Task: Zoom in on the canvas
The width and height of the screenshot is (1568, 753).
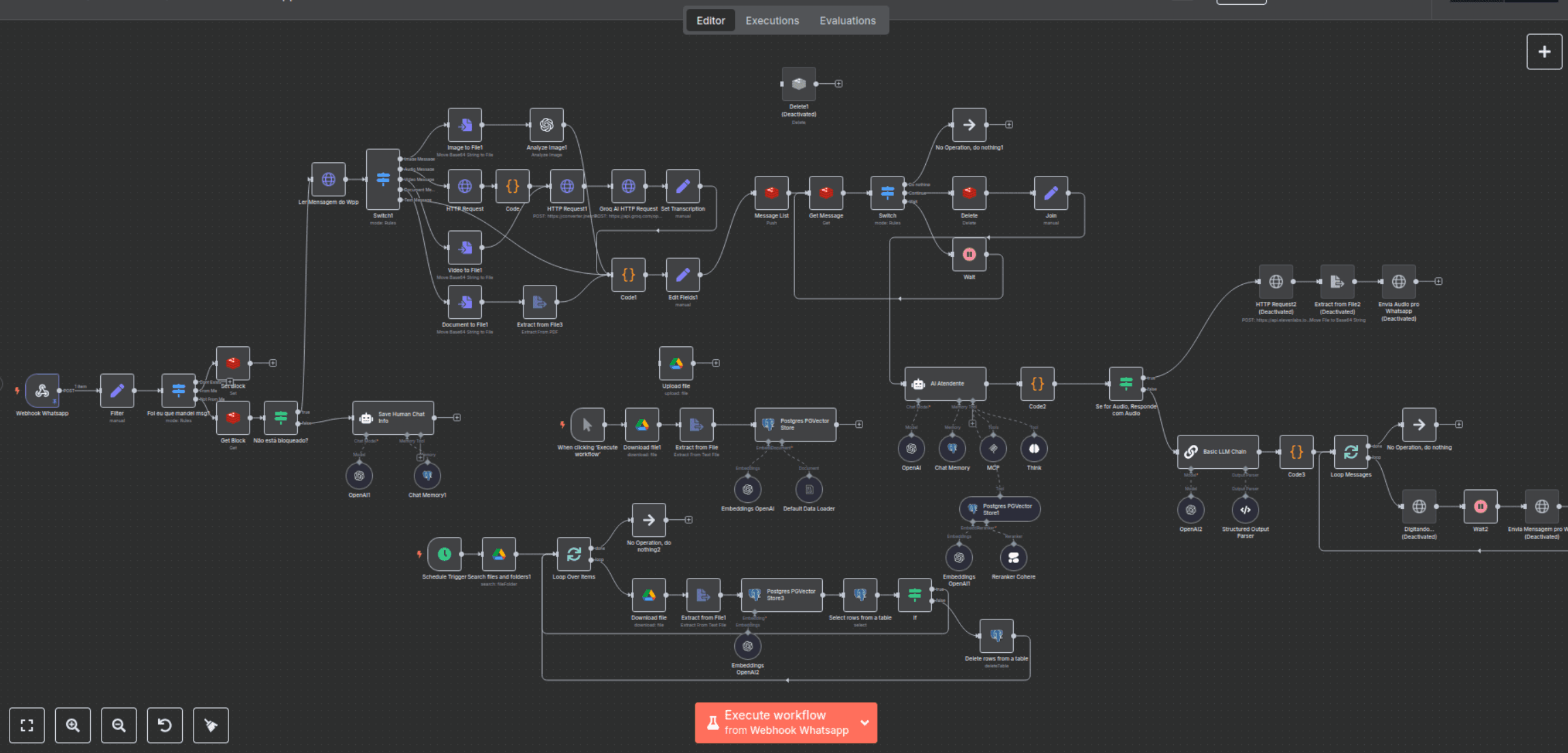Action: [x=73, y=725]
